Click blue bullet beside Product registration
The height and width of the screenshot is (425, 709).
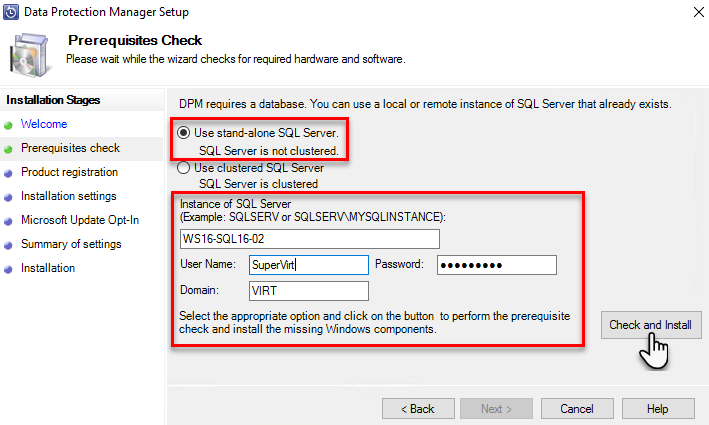click(8, 173)
